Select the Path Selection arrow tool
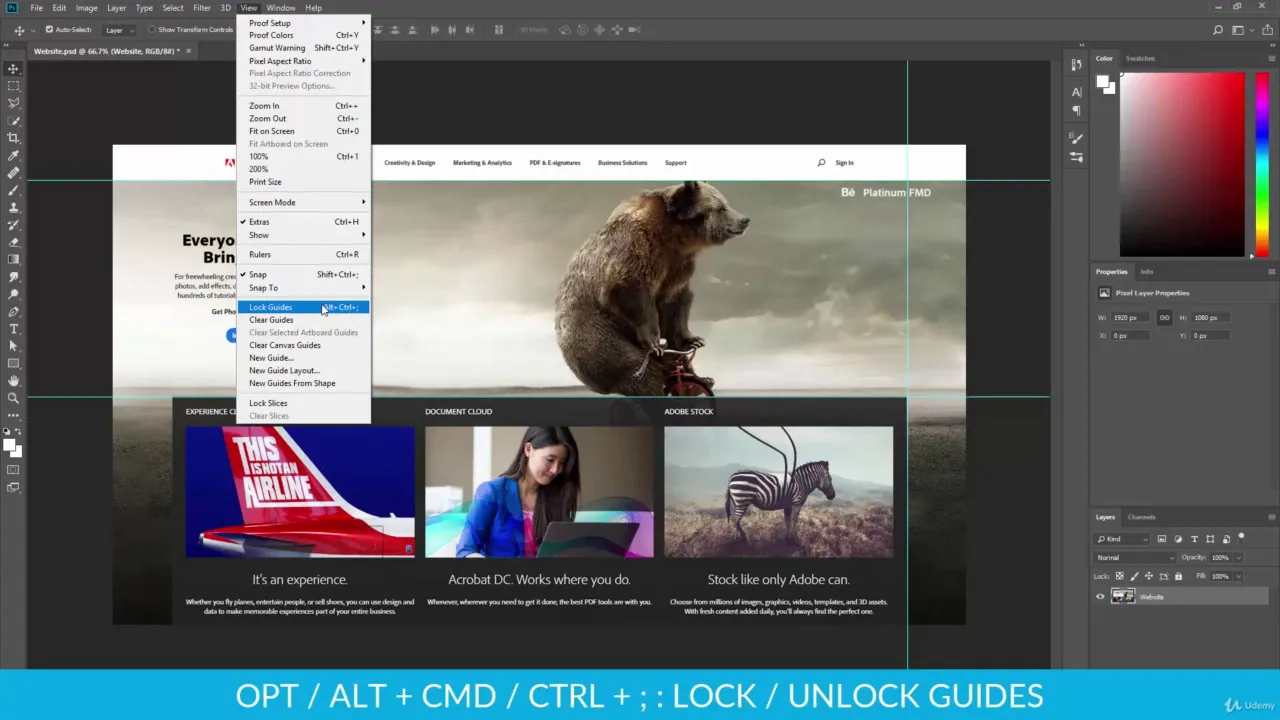Screen dimensions: 1280x720 (x=14, y=346)
